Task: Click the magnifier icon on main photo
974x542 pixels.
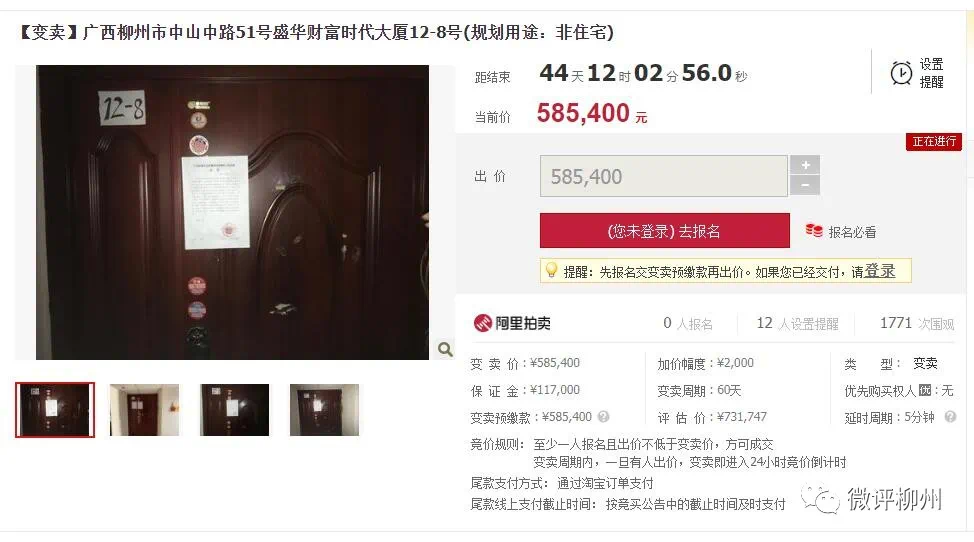Action: (x=445, y=349)
